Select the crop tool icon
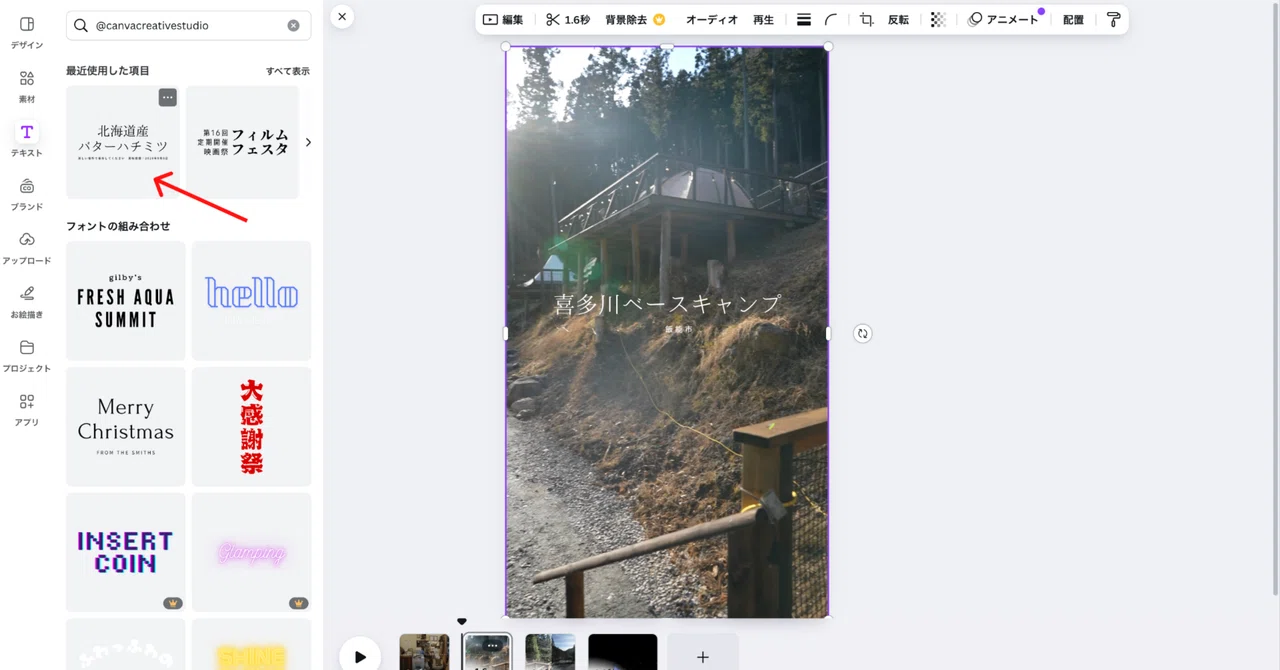 click(x=867, y=19)
